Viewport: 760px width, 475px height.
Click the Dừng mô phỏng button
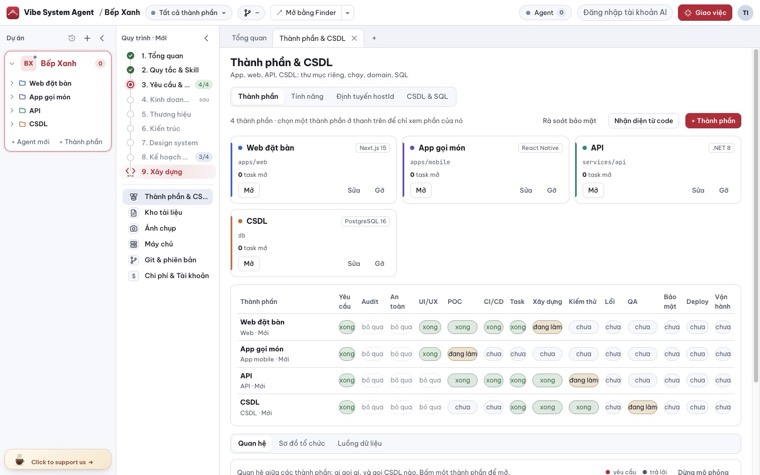(703, 472)
